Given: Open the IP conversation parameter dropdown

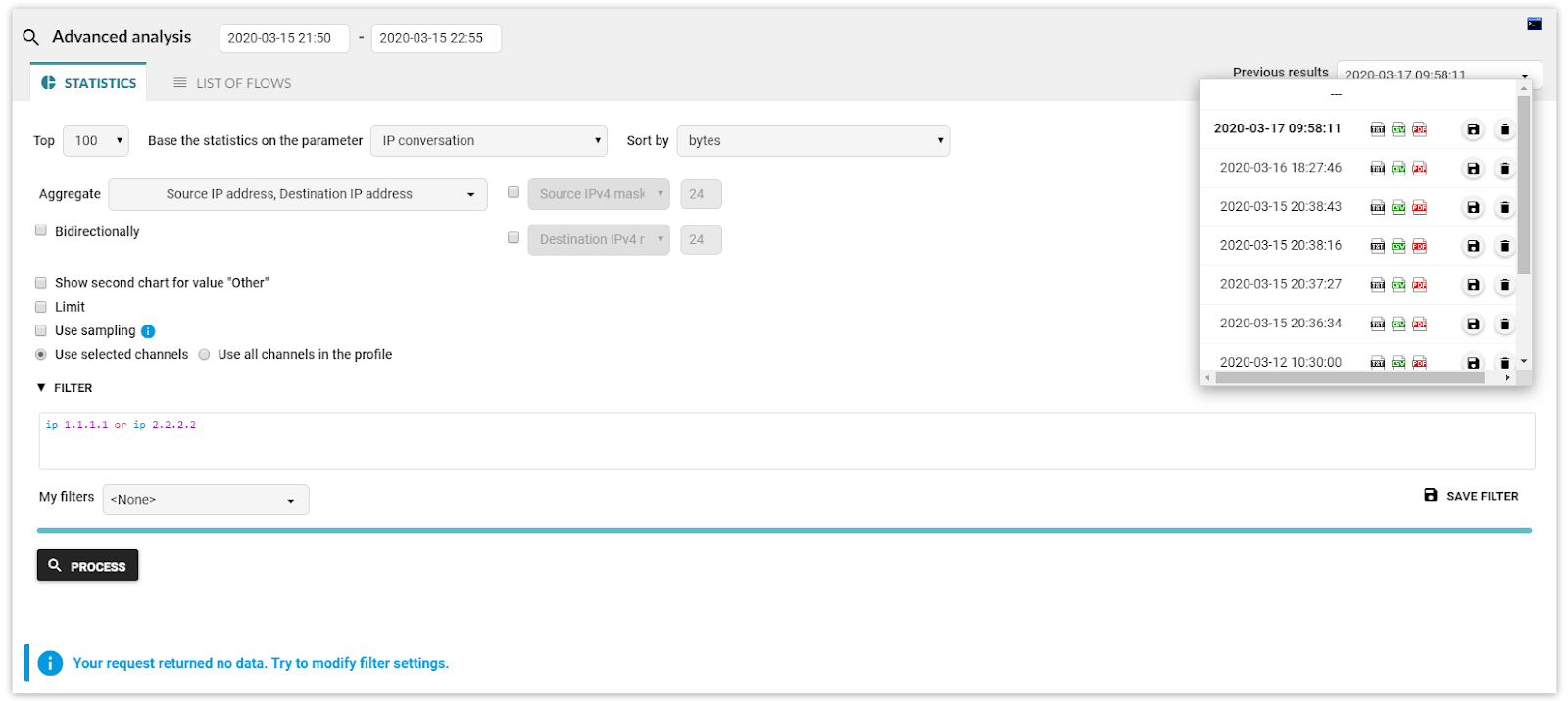Looking at the screenshot, I should [488, 141].
